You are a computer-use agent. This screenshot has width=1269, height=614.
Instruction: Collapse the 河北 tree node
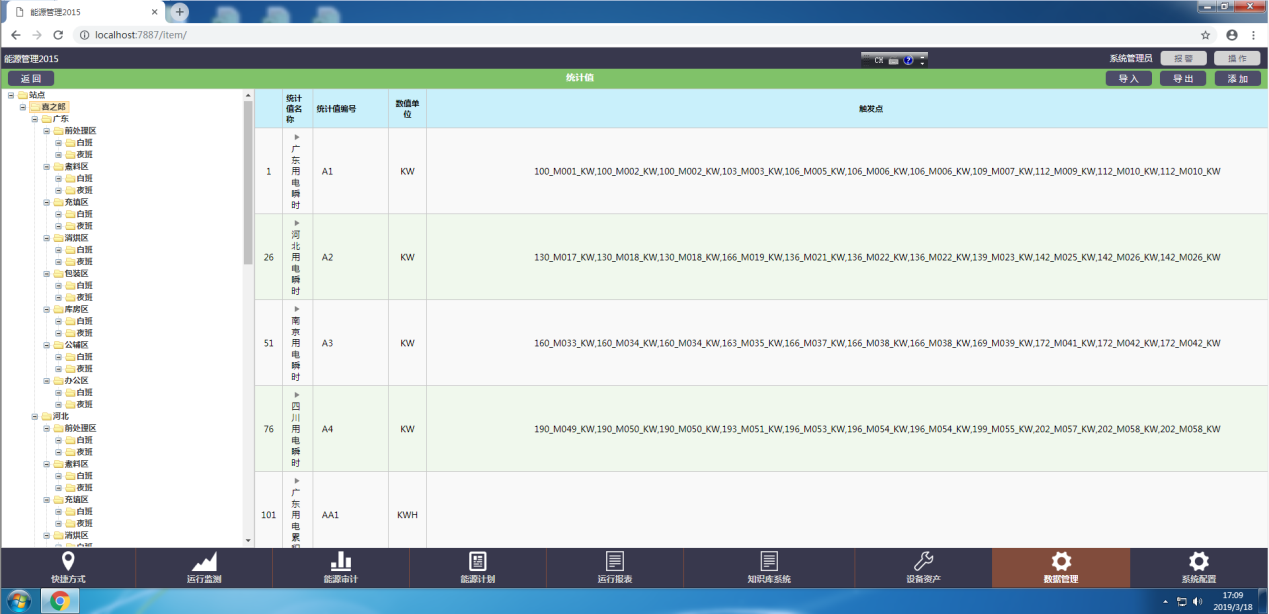click(x=34, y=416)
